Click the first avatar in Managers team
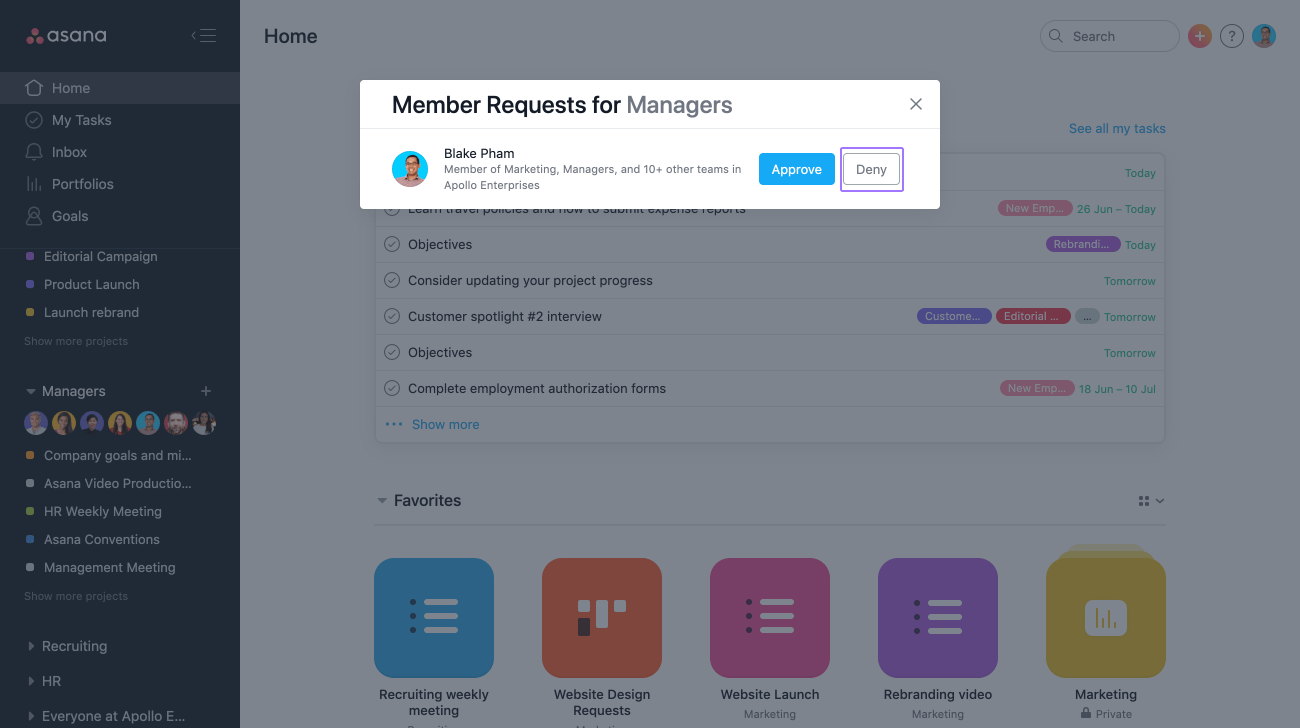This screenshot has width=1300, height=728. point(36,423)
